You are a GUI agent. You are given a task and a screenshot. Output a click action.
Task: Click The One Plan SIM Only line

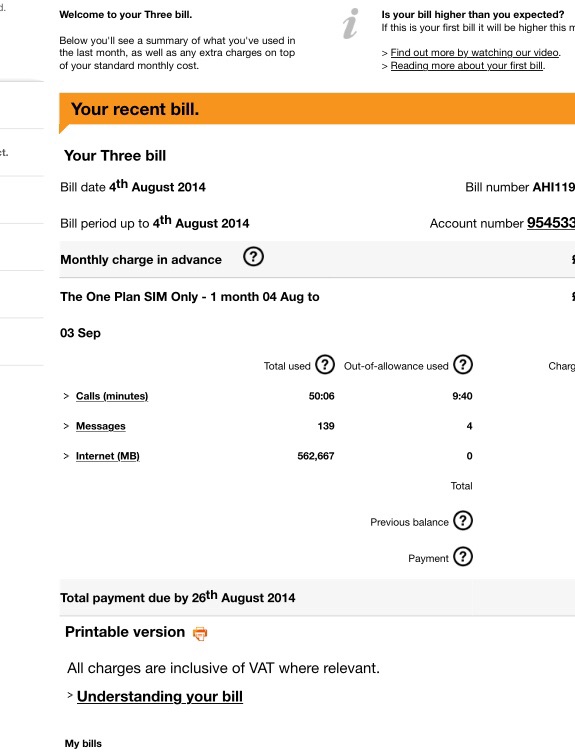pos(189,297)
